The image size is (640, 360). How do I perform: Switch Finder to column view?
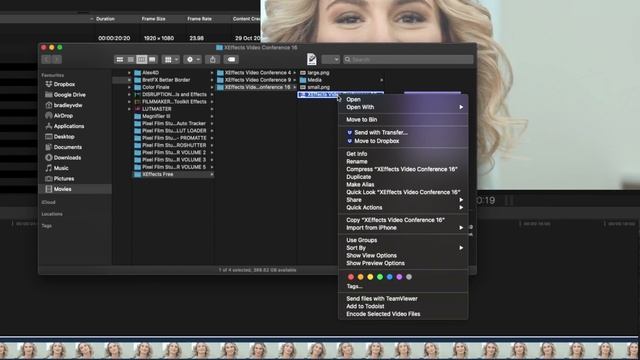(x=141, y=60)
